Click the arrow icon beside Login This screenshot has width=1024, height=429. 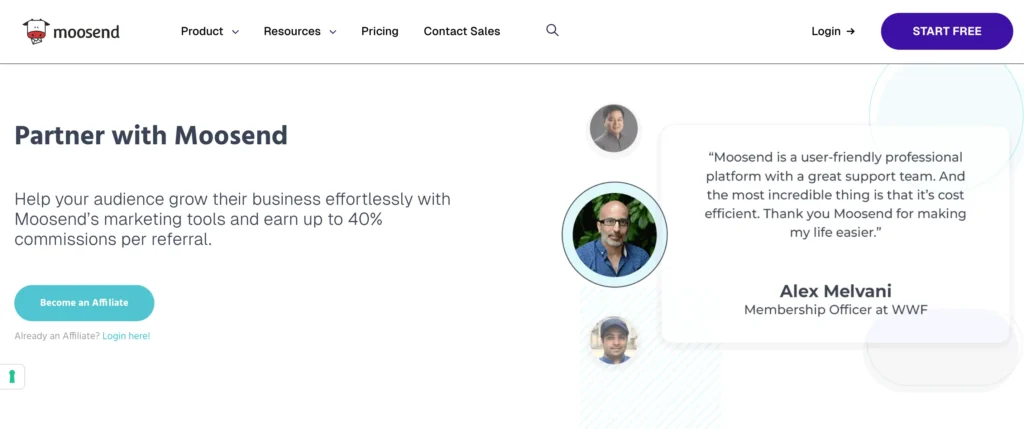pyautogui.click(x=851, y=32)
